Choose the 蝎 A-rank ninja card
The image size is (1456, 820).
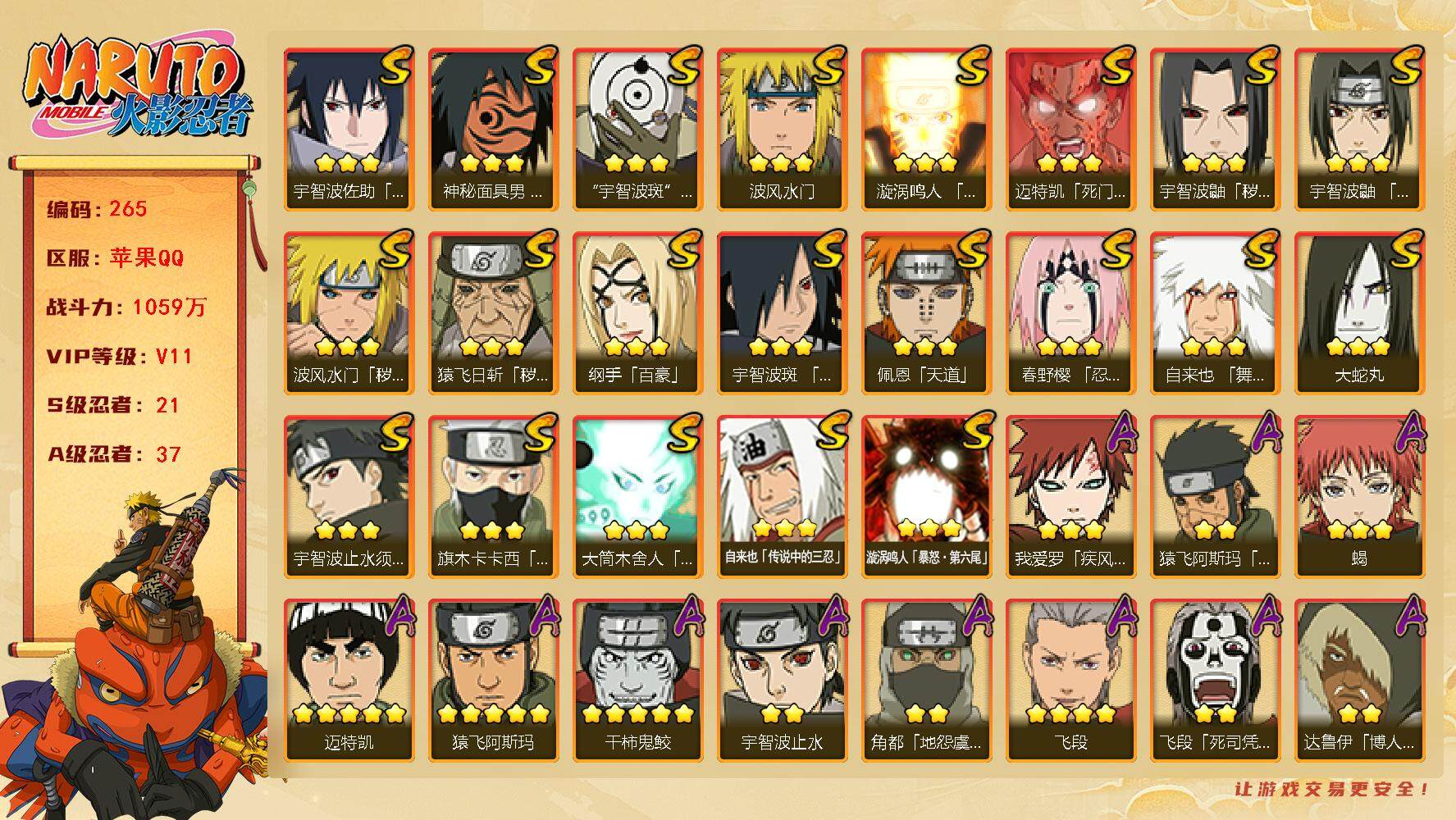click(x=1359, y=497)
